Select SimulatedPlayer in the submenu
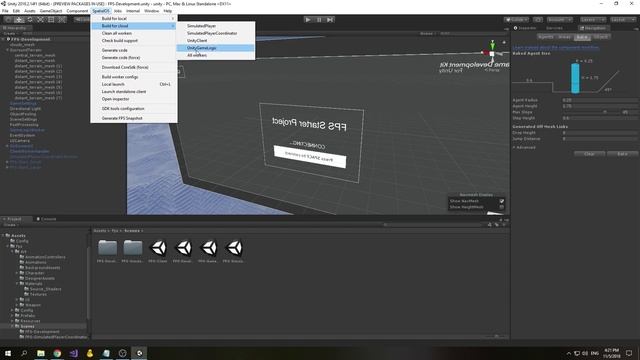This screenshot has height=360, width=640. tap(216, 26)
